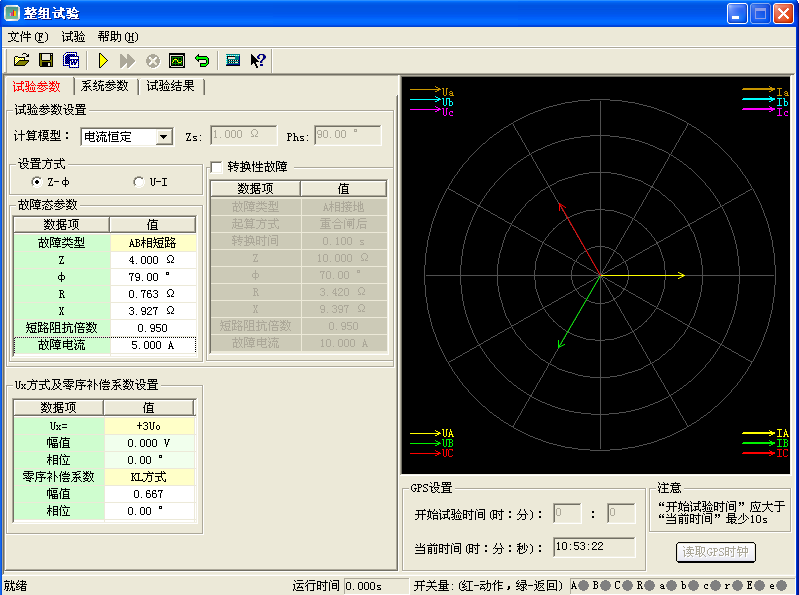Click the open file folder icon
Image resolution: width=799 pixels, height=595 pixels.
point(21,61)
